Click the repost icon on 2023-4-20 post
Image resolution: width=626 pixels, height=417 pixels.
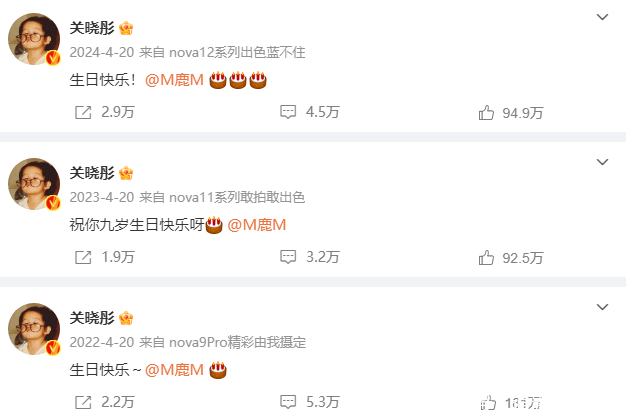coord(83,258)
